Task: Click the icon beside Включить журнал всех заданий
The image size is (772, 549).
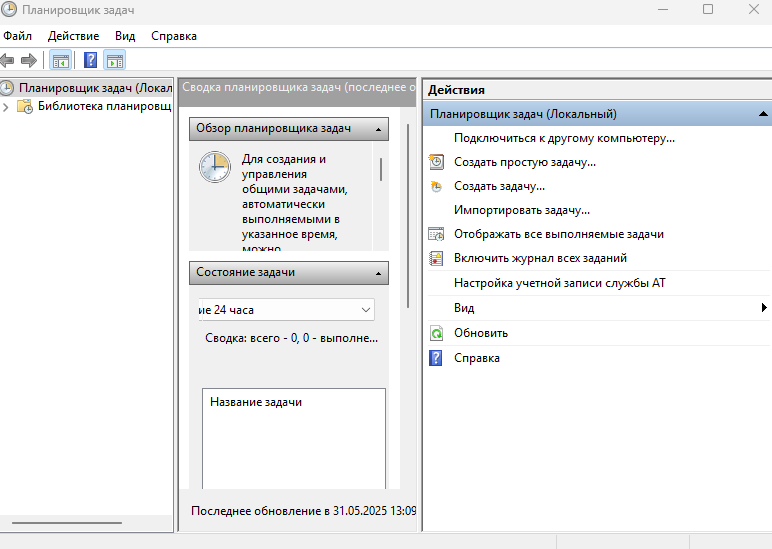Action: [x=436, y=258]
